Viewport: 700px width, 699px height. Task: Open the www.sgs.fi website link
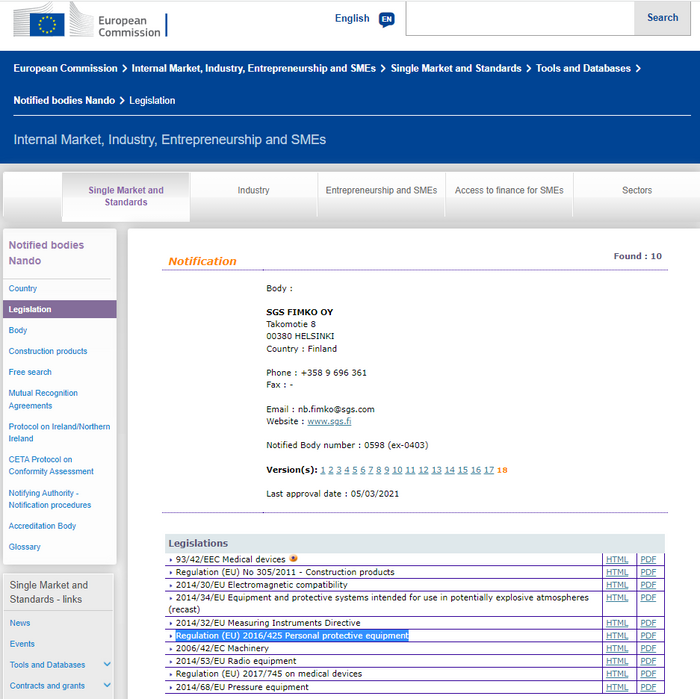[x=328, y=422]
